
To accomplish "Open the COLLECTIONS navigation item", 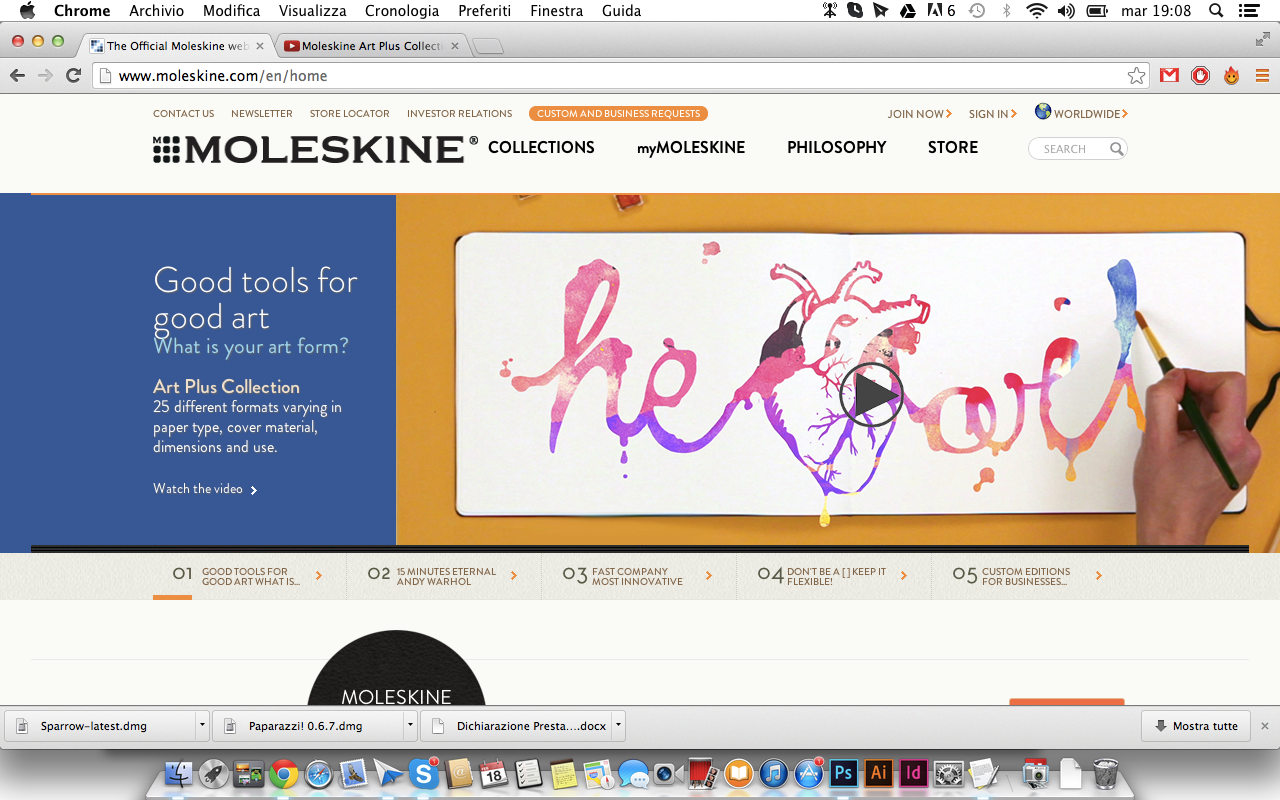I will click(x=541, y=147).
